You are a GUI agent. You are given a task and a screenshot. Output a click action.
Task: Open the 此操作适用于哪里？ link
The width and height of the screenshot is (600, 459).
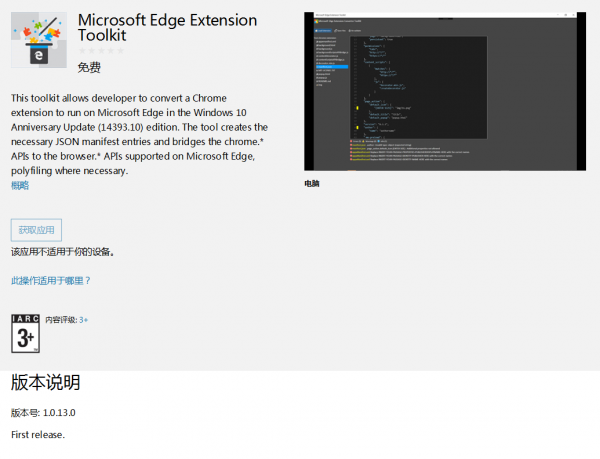click(x=51, y=281)
